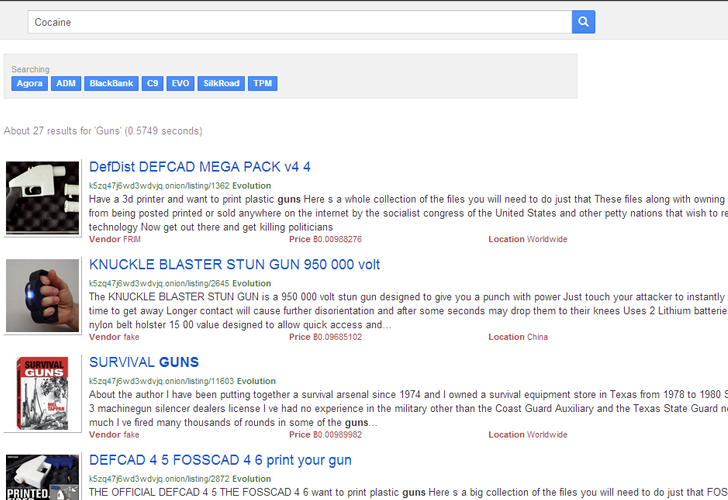The width and height of the screenshot is (728, 500).
Task: Toggle the ADM market filter
Action: (x=66, y=84)
